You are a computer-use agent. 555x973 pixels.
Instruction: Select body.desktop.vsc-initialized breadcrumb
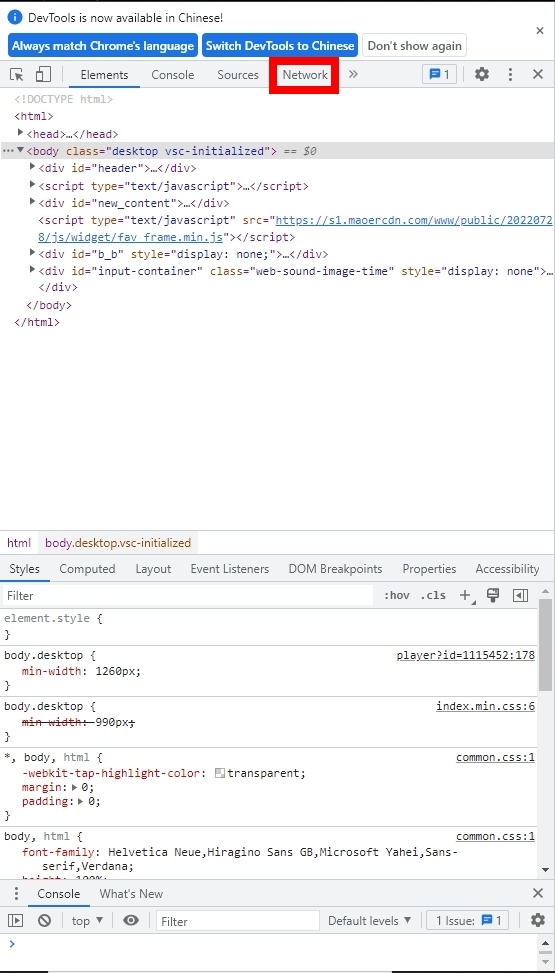coord(118,543)
